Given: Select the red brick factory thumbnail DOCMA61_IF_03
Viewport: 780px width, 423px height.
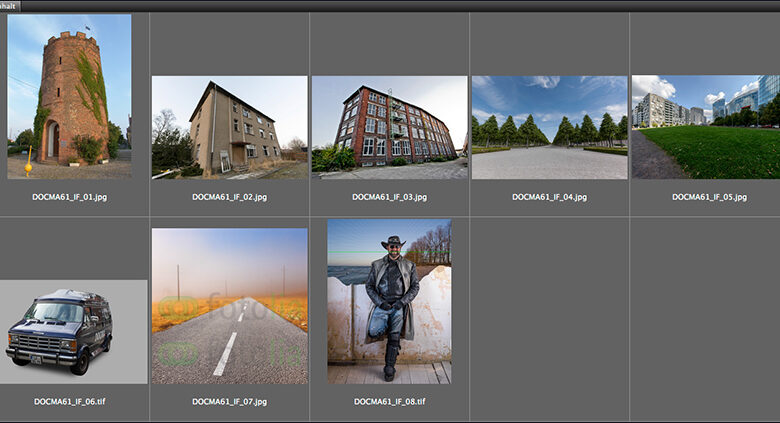Looking at the screenshot, I should 390,127.
